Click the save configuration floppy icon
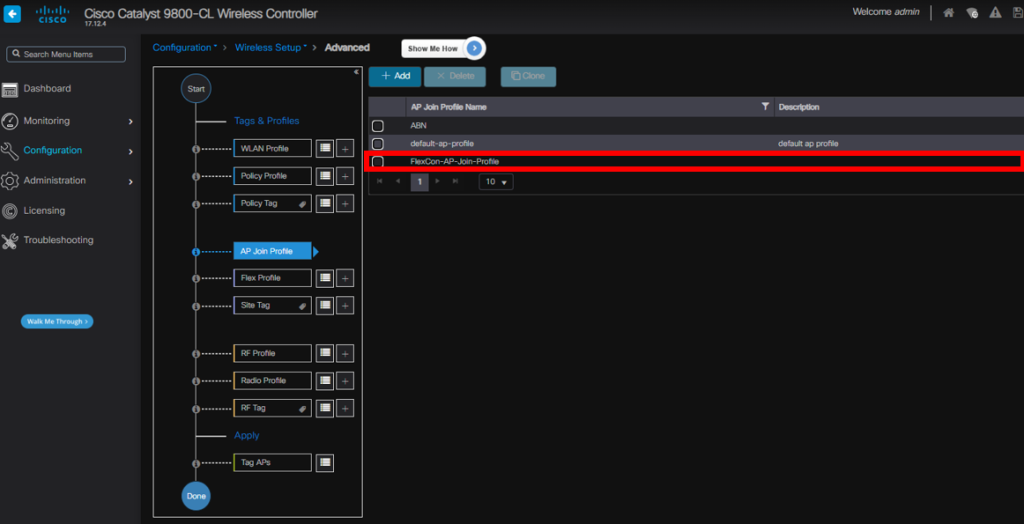 click(1017, 12)
